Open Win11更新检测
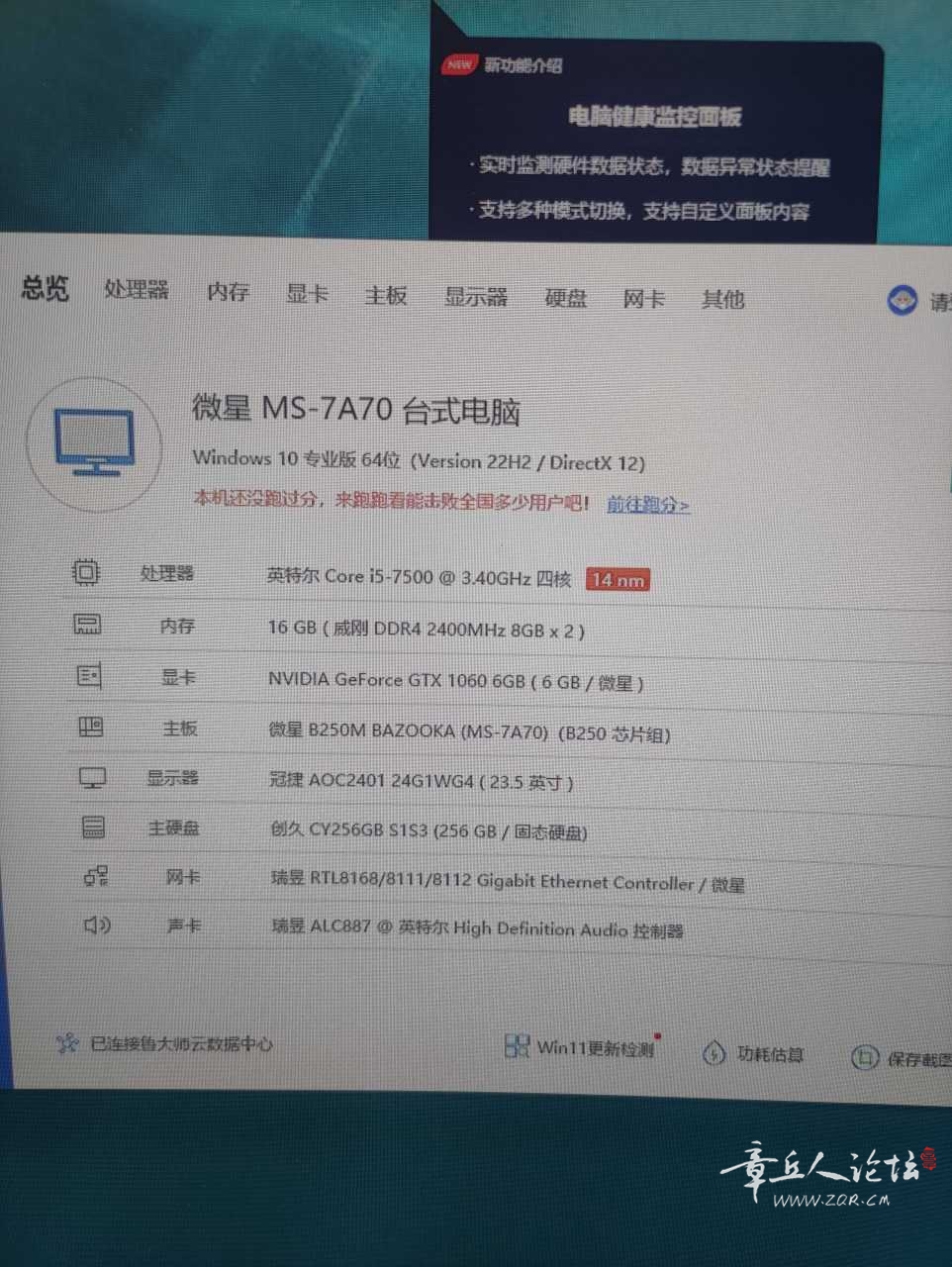952x1267 pixels. click(x=595, y=1048)
